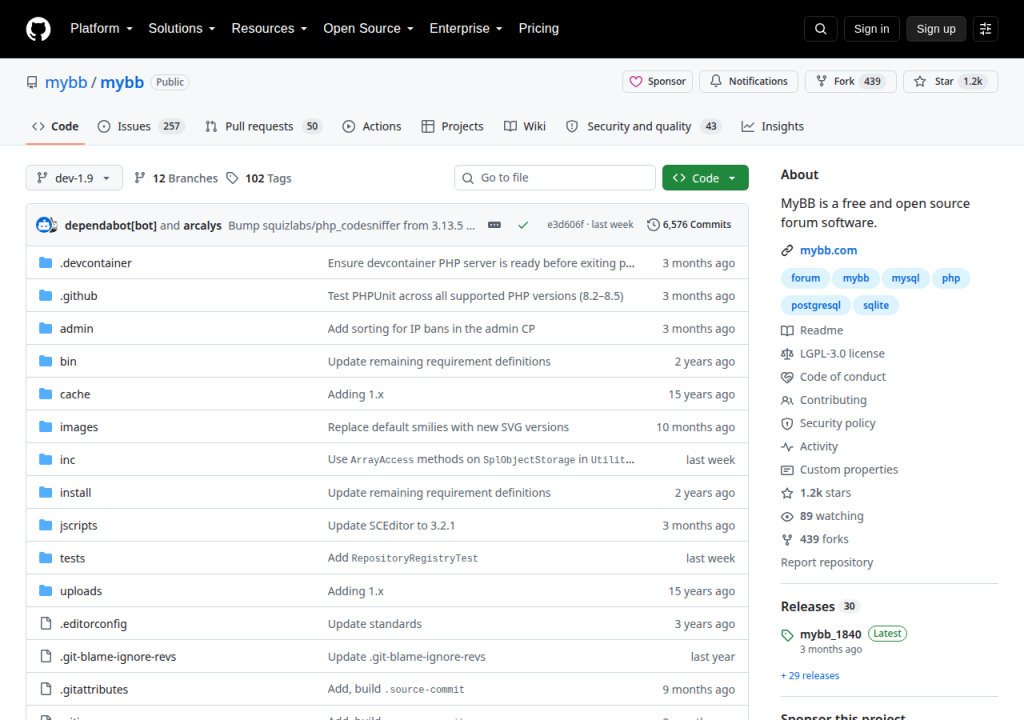Click the .gitattributes file icon
The image size is (1024, 720).
[46, 689]
